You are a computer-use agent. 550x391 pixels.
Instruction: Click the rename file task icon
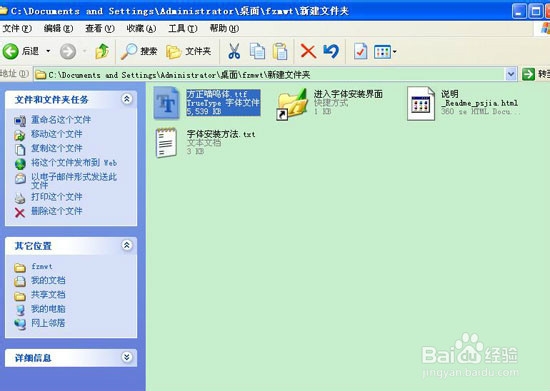coord(20,121)
